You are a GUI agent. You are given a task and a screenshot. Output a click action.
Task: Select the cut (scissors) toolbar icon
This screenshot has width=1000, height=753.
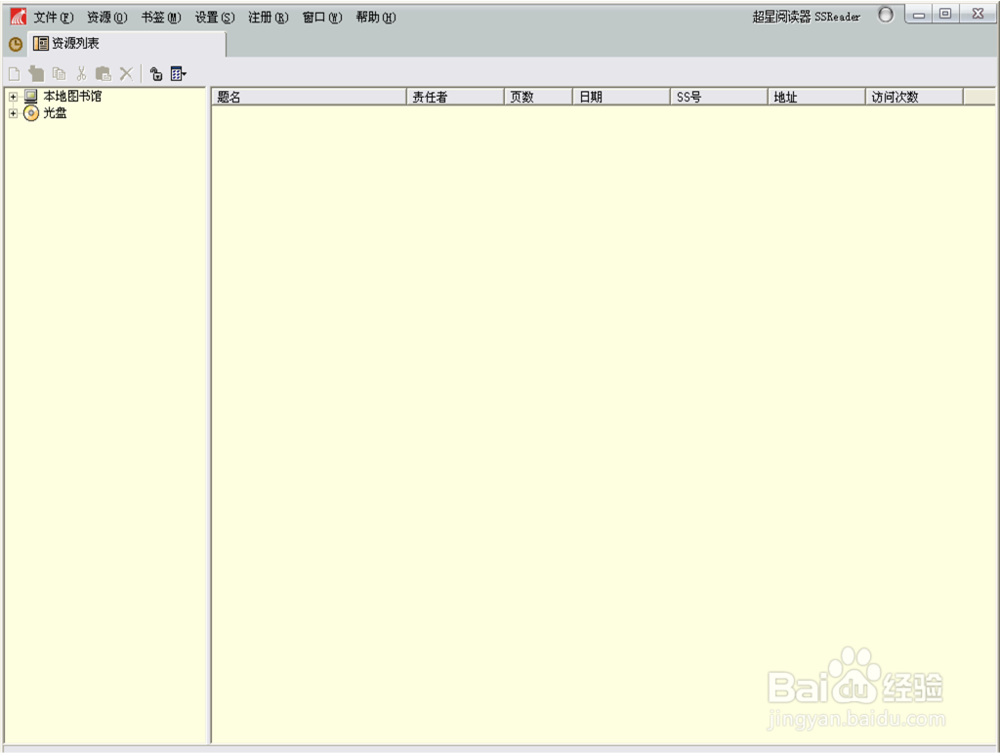(x=81, y=72)
